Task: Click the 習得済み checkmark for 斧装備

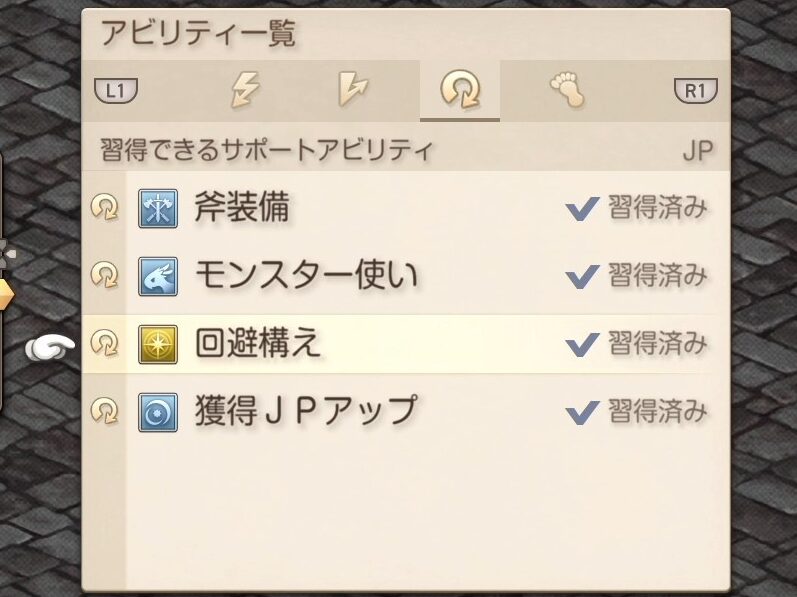Action: [582, 209]
